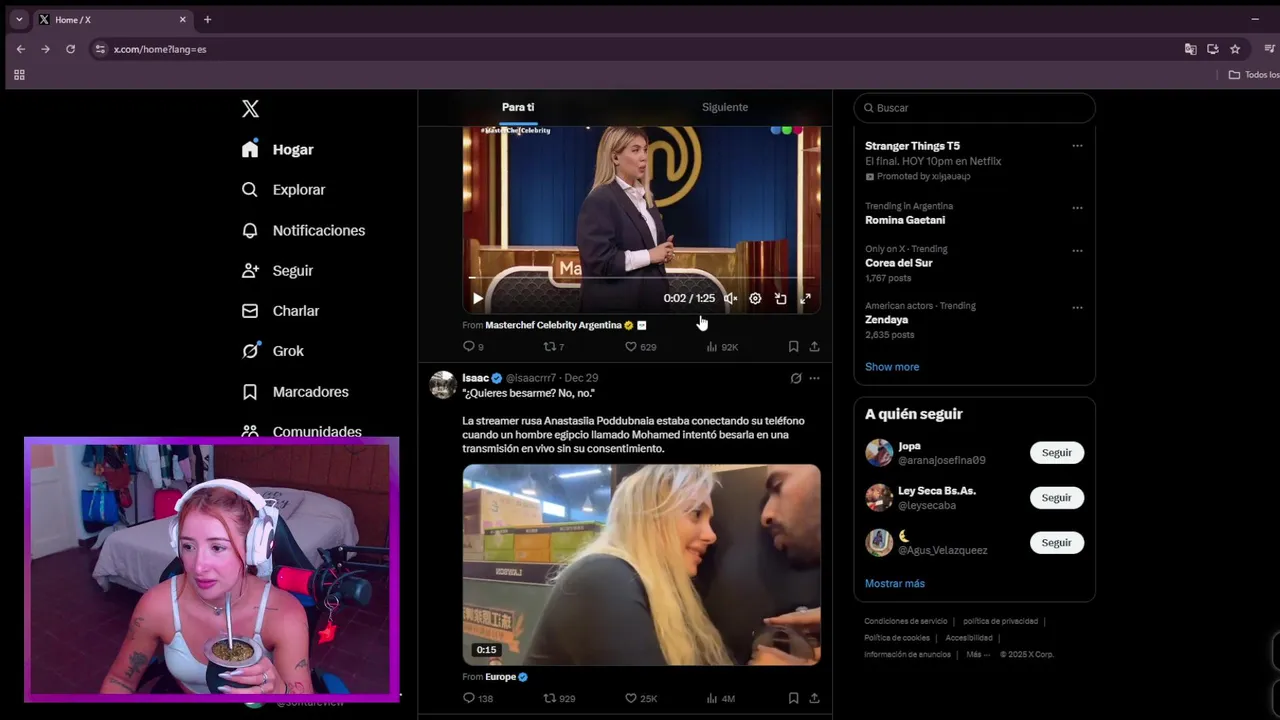Open Charlar envelope icon
1280x720 pixels.
pos(250,311)
